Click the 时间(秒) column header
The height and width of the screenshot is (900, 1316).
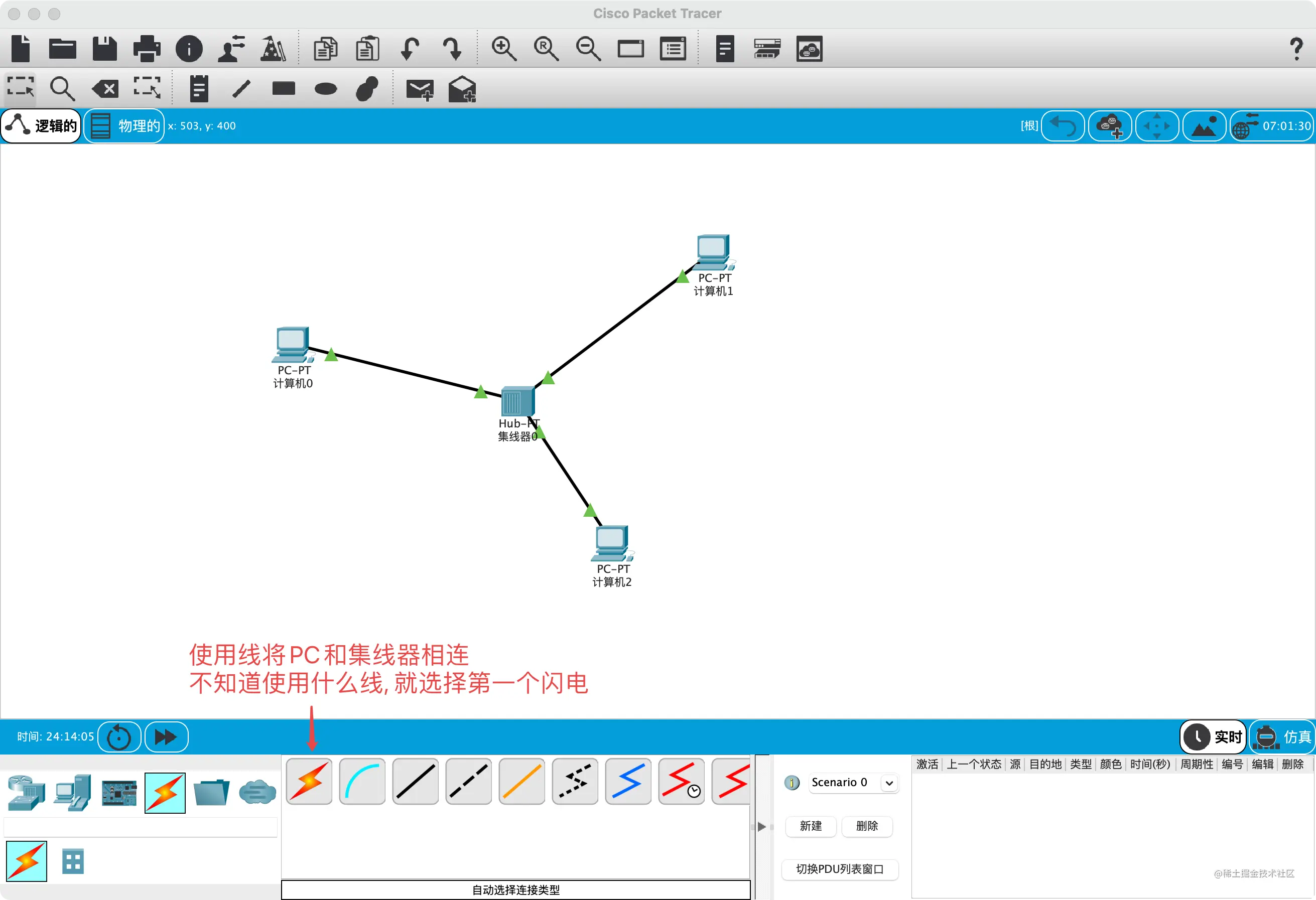click(1150, 764)
